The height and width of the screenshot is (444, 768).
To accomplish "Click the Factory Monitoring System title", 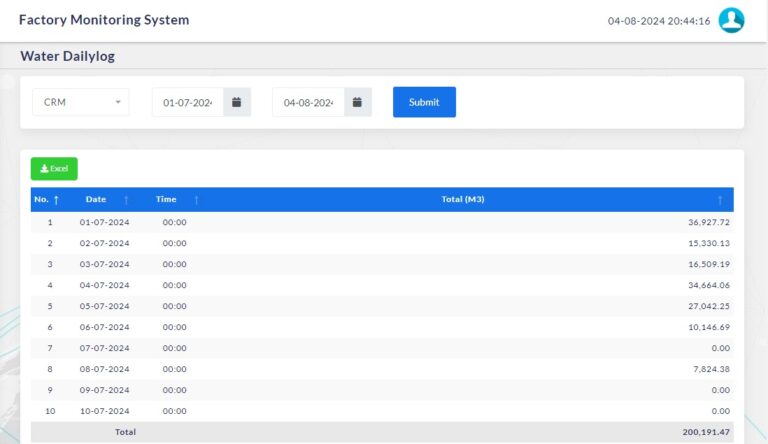I will point(104,20).
